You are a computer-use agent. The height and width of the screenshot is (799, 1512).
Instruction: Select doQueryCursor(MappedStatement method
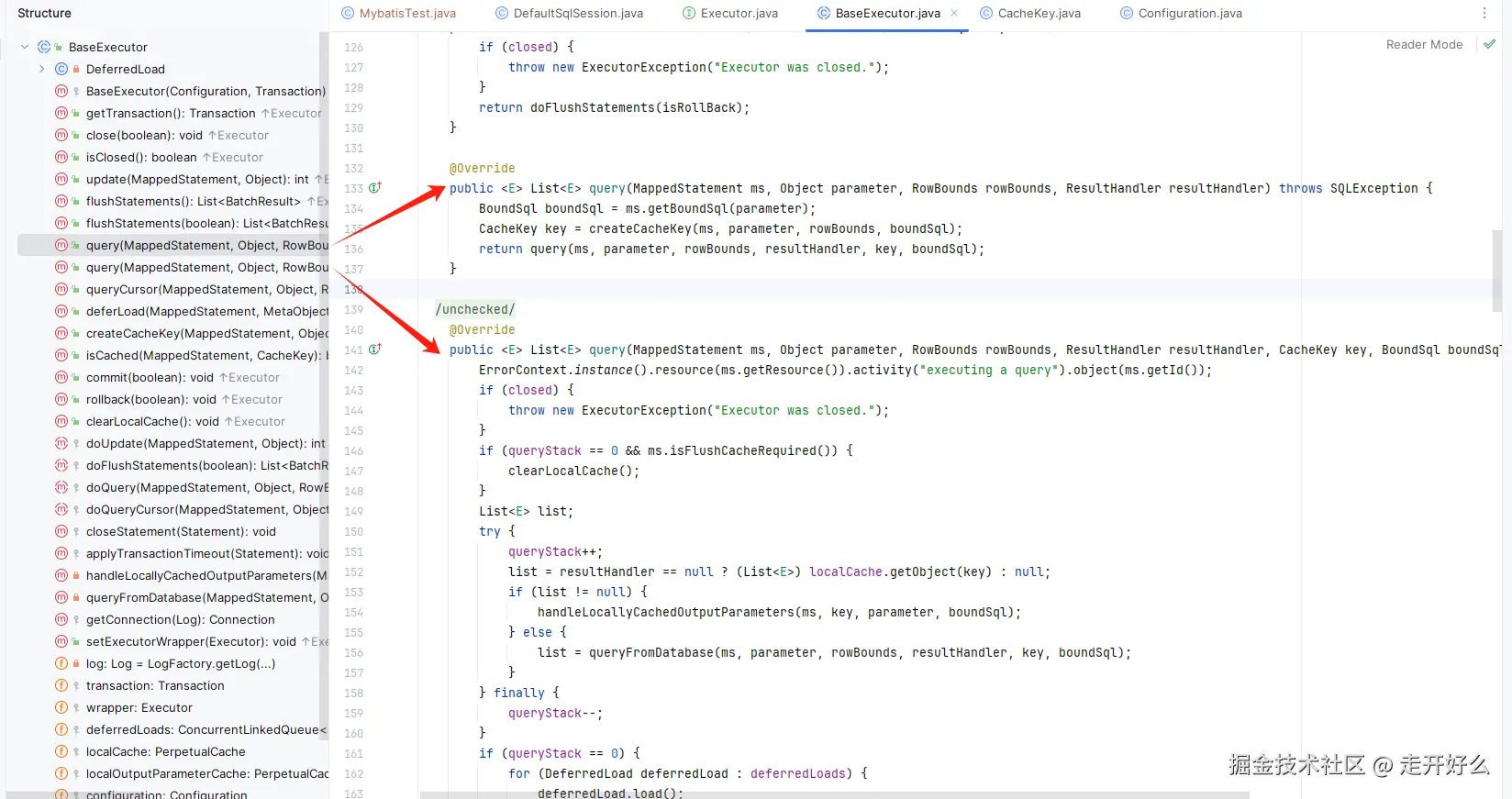tap(206, 509)
